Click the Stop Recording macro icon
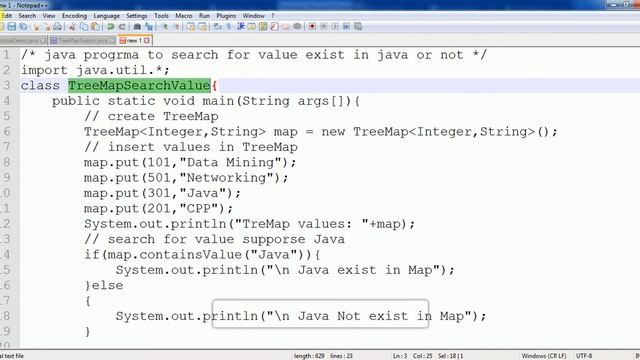 coord(324,27)
